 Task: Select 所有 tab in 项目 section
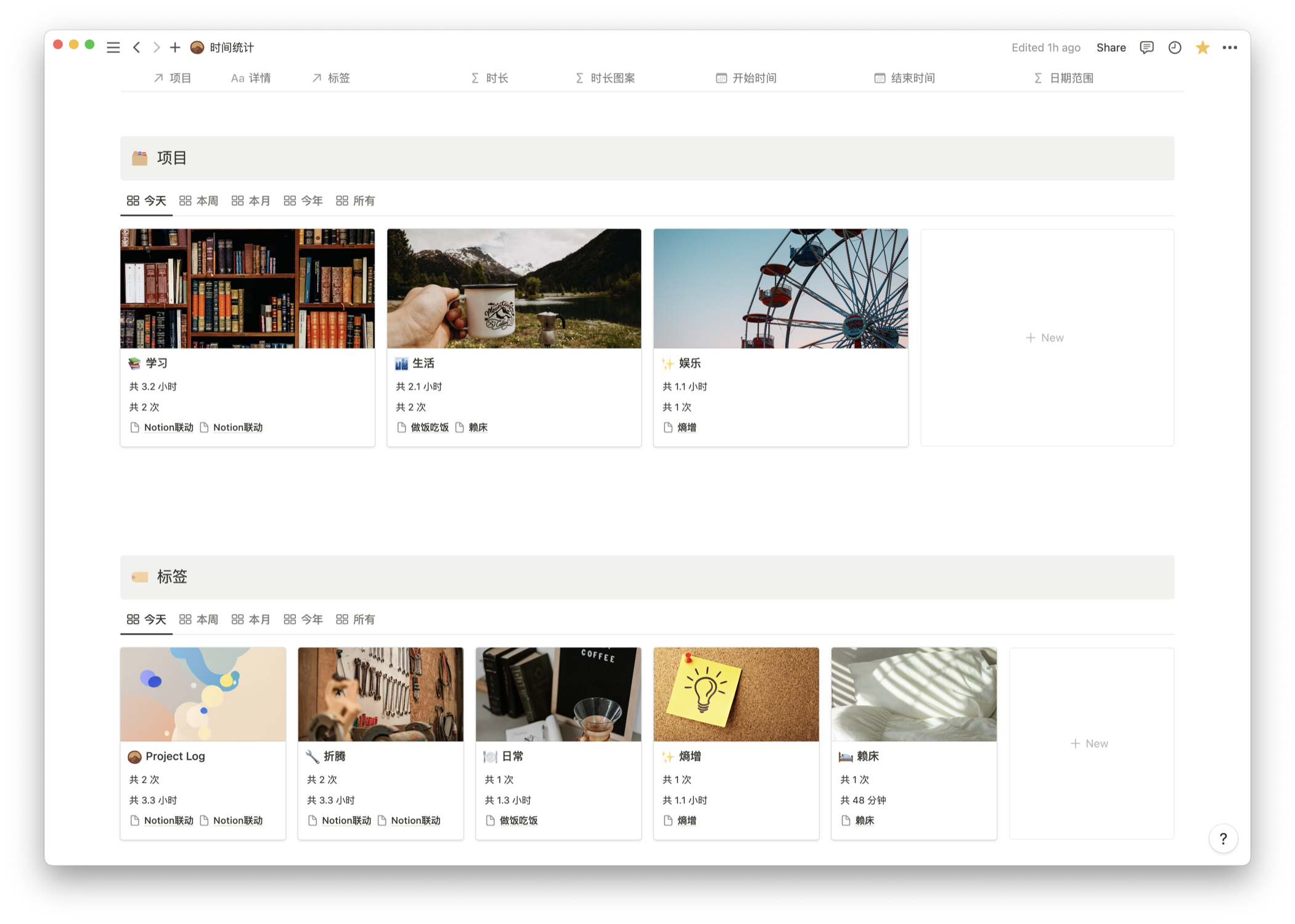356,201
